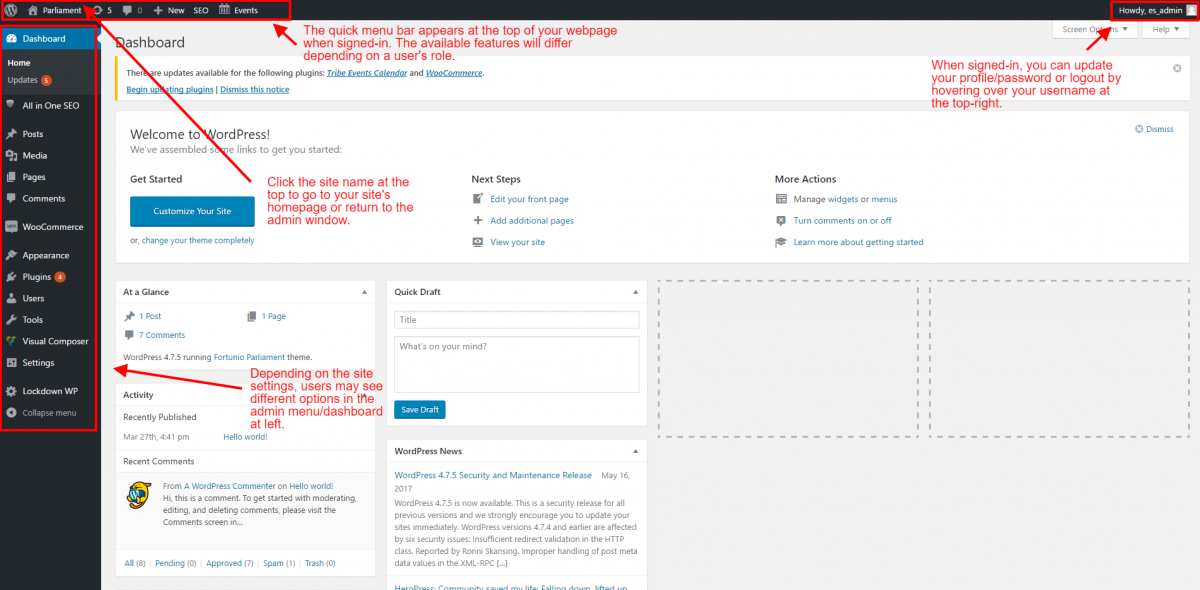This screenshot has width=1200, height=590.
Task: Click the Lockdown WP gear icon
Action: point(11,391)
